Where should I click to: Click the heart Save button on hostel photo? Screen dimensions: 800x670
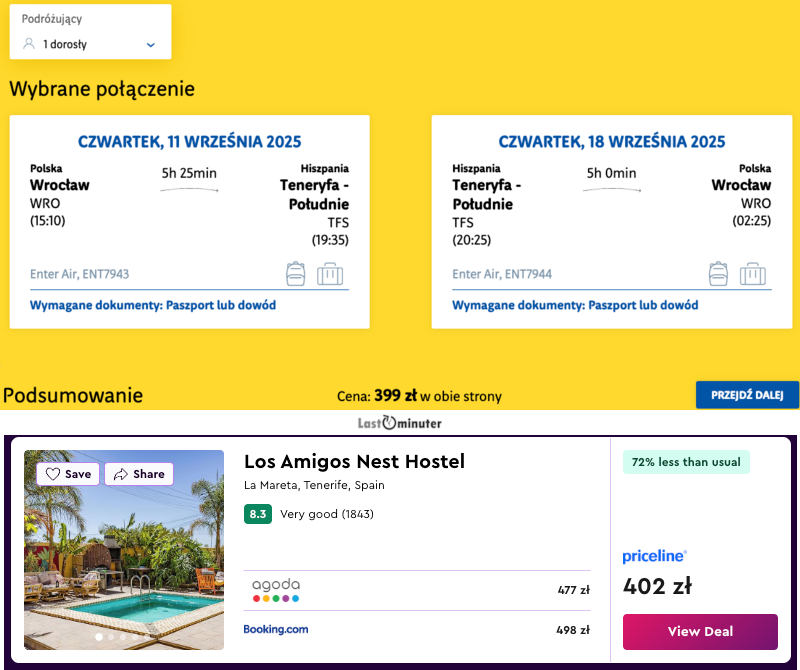tap(68, 474)
